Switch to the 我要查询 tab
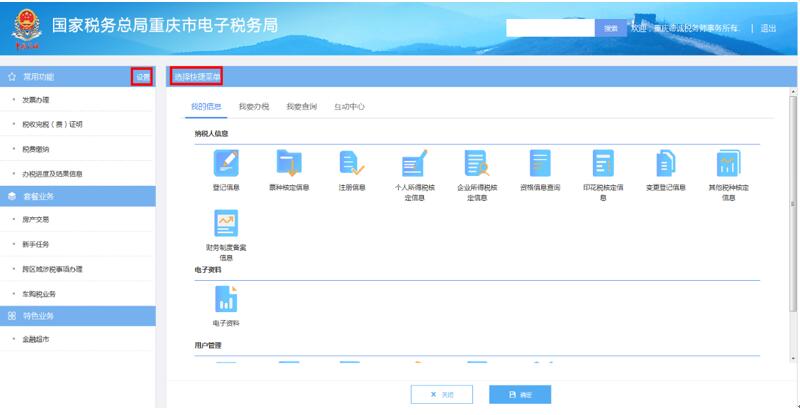Viewport: 800px width, 415px height. [x=301, y=105]
